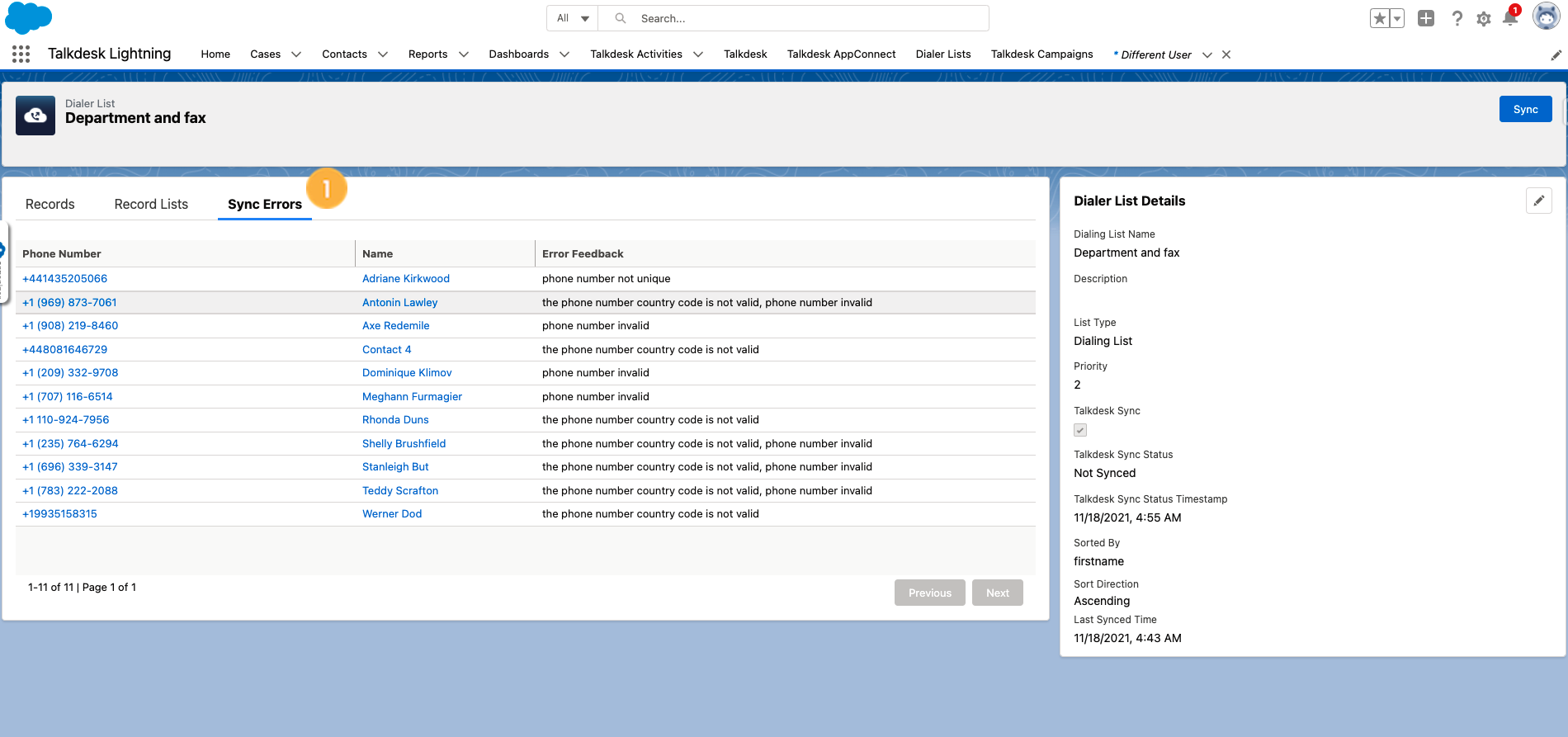Open the setup gear icon
1568x737 pixels.
[x=1484, y=19]
